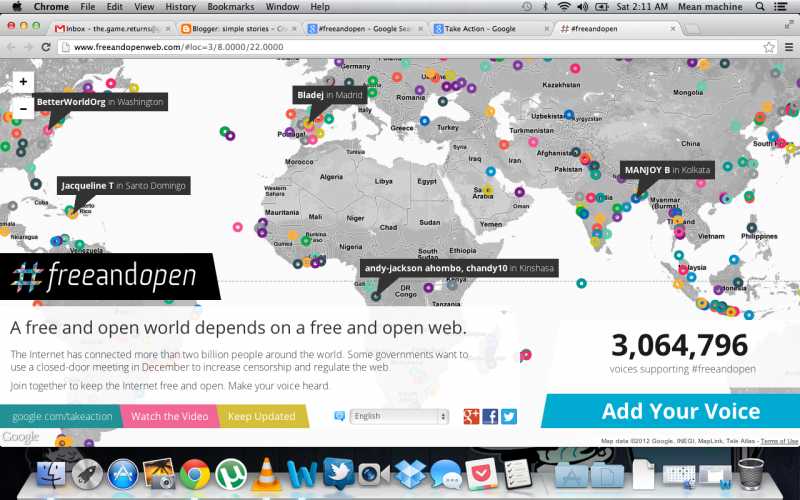Click the Mean machine user name
This screenshot has width=800, height=500.
pos(710,7)
